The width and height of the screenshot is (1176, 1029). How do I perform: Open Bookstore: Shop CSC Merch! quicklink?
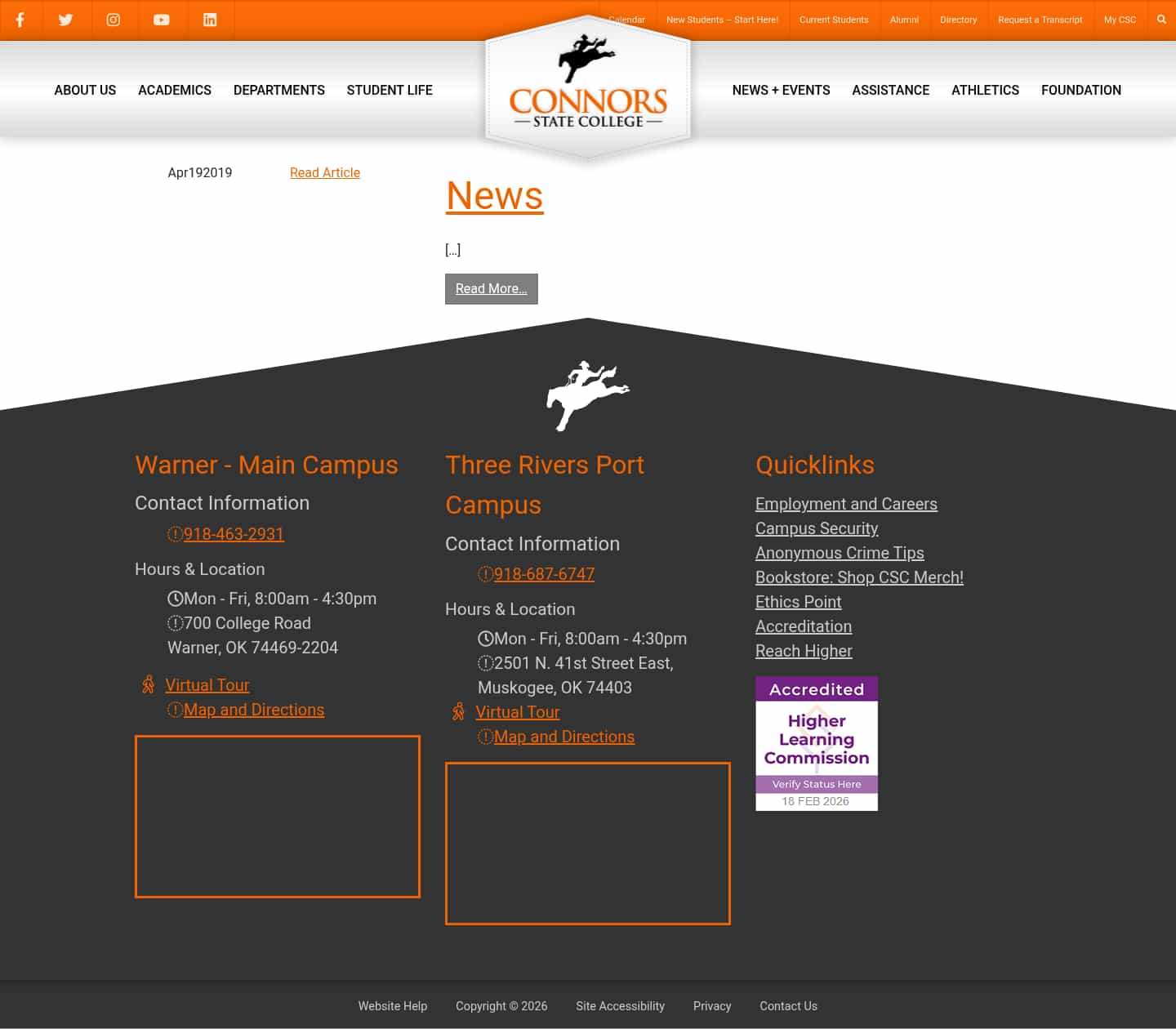(x=859, y=577)
